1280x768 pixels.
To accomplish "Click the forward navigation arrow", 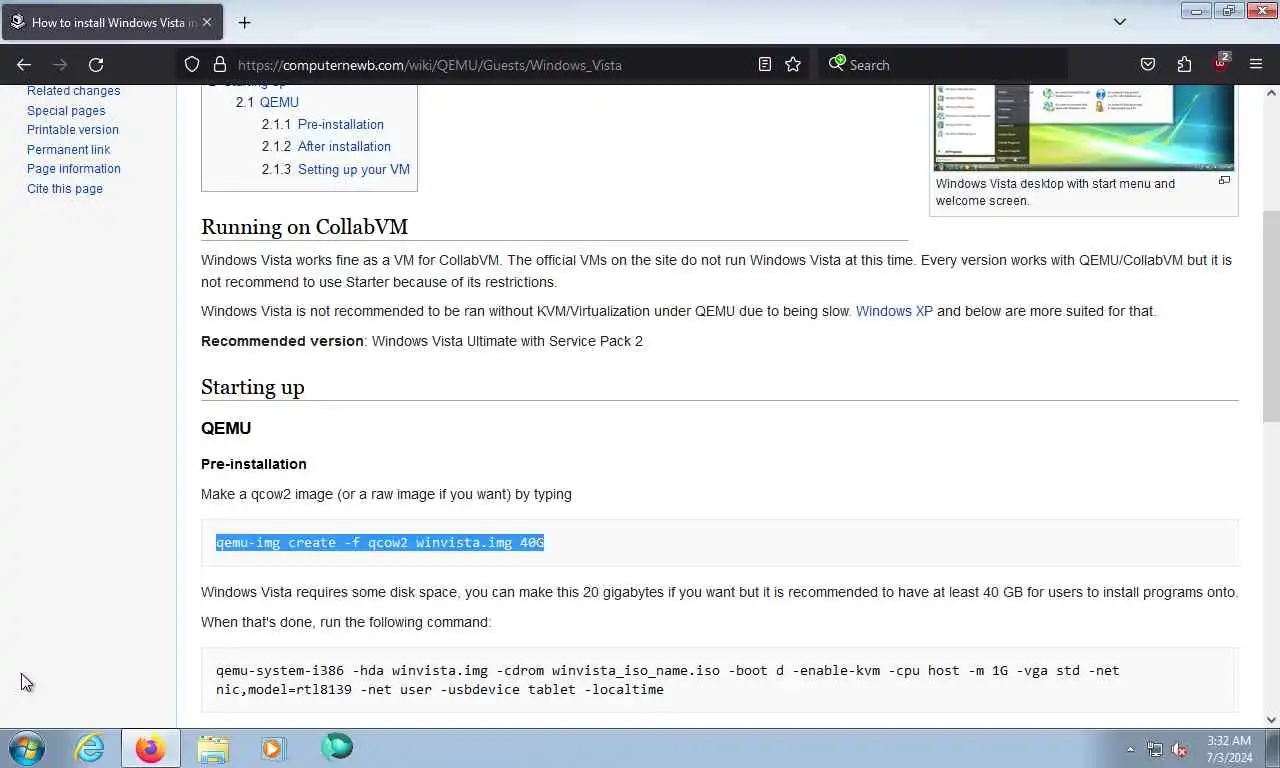I will [x=60, y=65].
